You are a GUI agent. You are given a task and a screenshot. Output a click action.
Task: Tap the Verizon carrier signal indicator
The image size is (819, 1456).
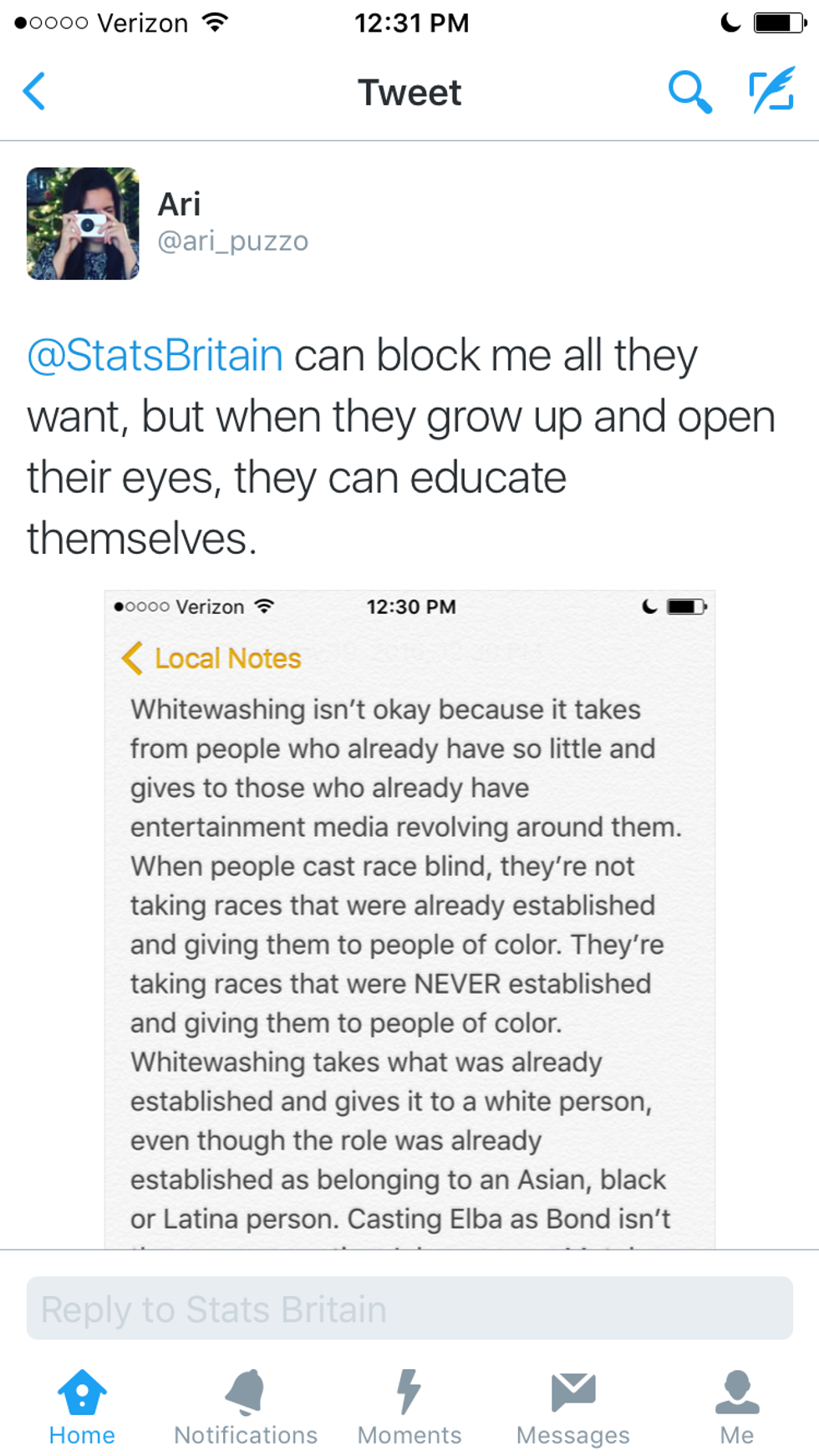pos(100,23)
